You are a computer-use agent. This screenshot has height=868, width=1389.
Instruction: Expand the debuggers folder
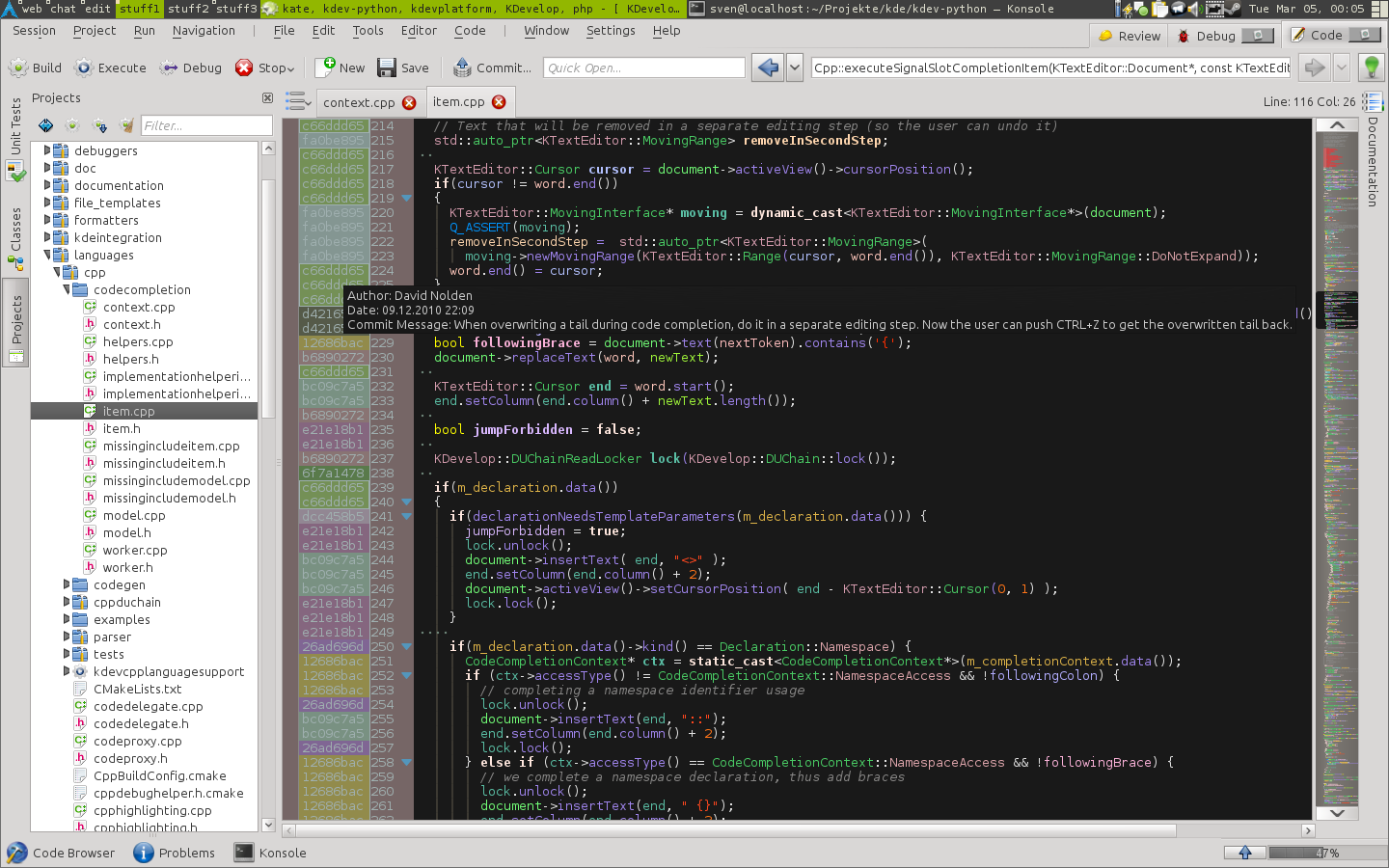(46, 150)
